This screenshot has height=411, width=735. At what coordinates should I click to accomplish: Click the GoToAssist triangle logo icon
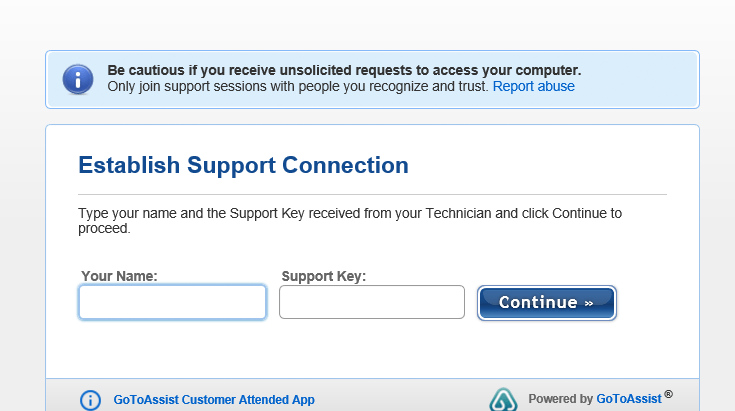coord(503,400)
